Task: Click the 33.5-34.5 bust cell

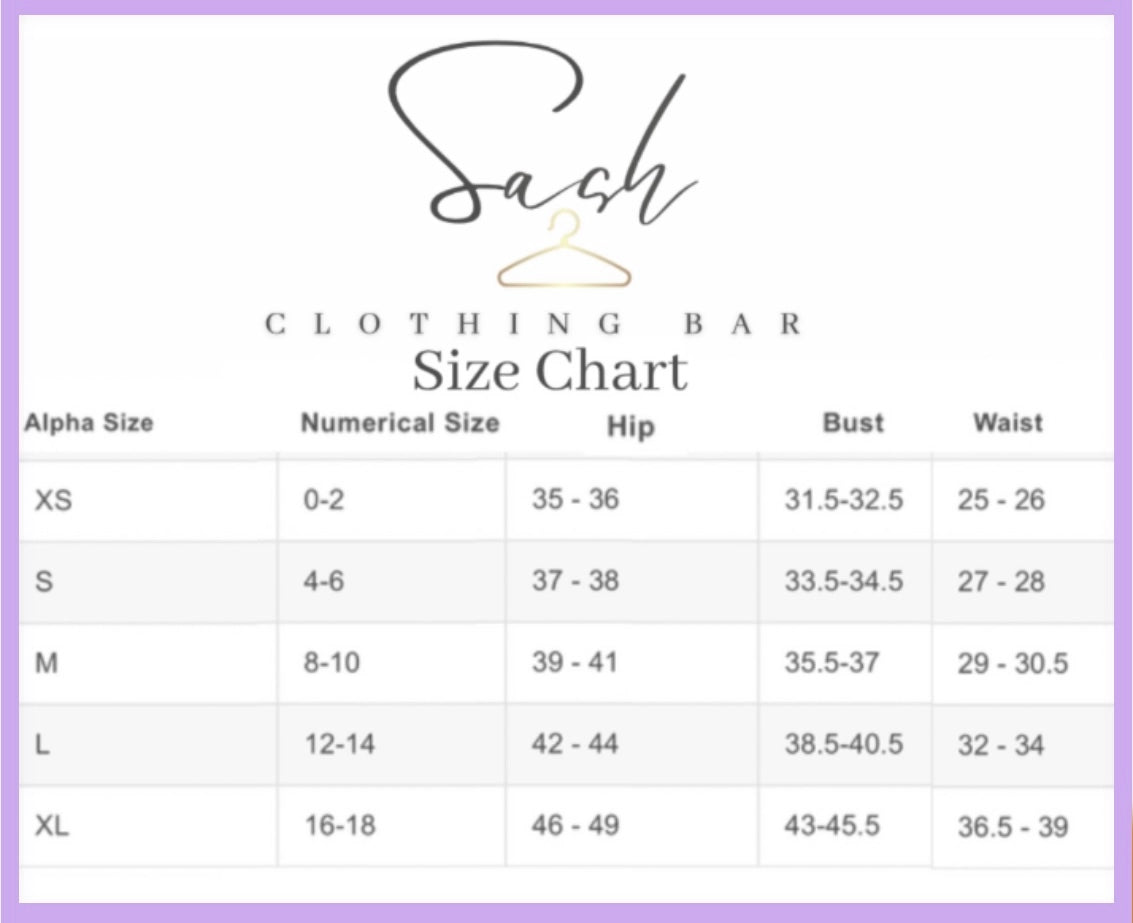Action: pos(843,581)
